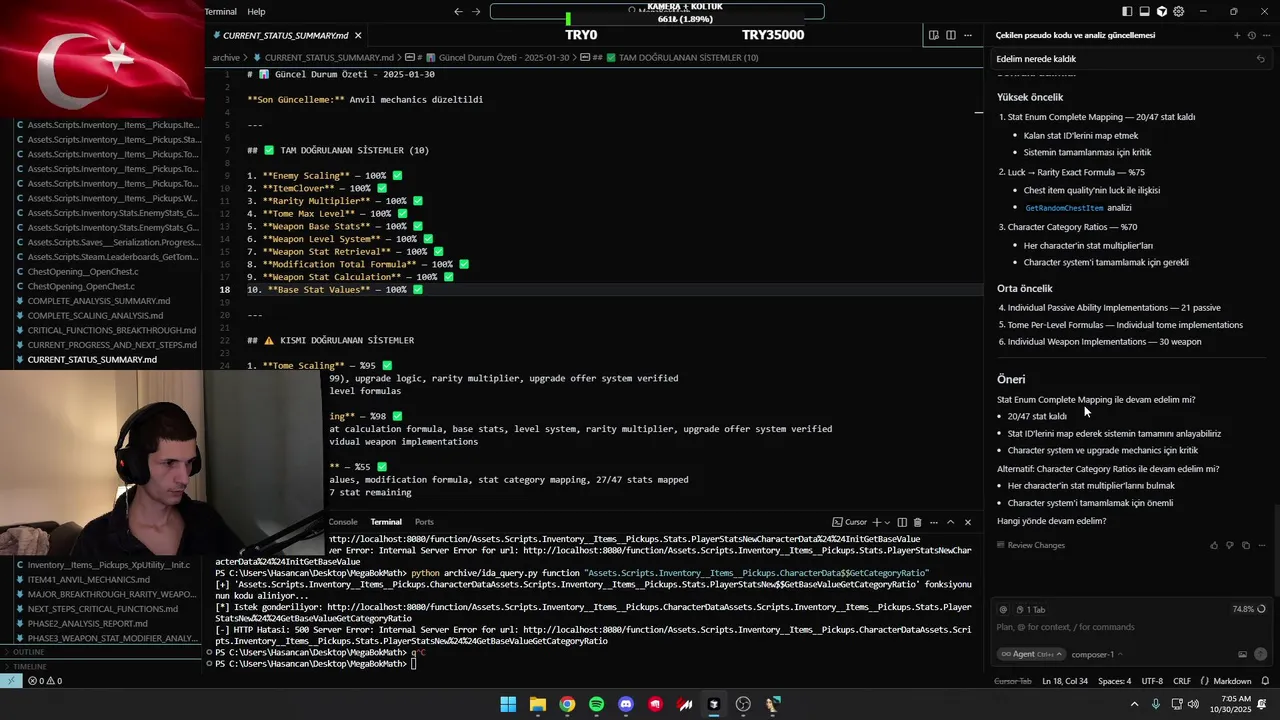Click the 1 Tab context chip
The height and width of the screenshot is (720, 1280).
(x=1030, y=609)
